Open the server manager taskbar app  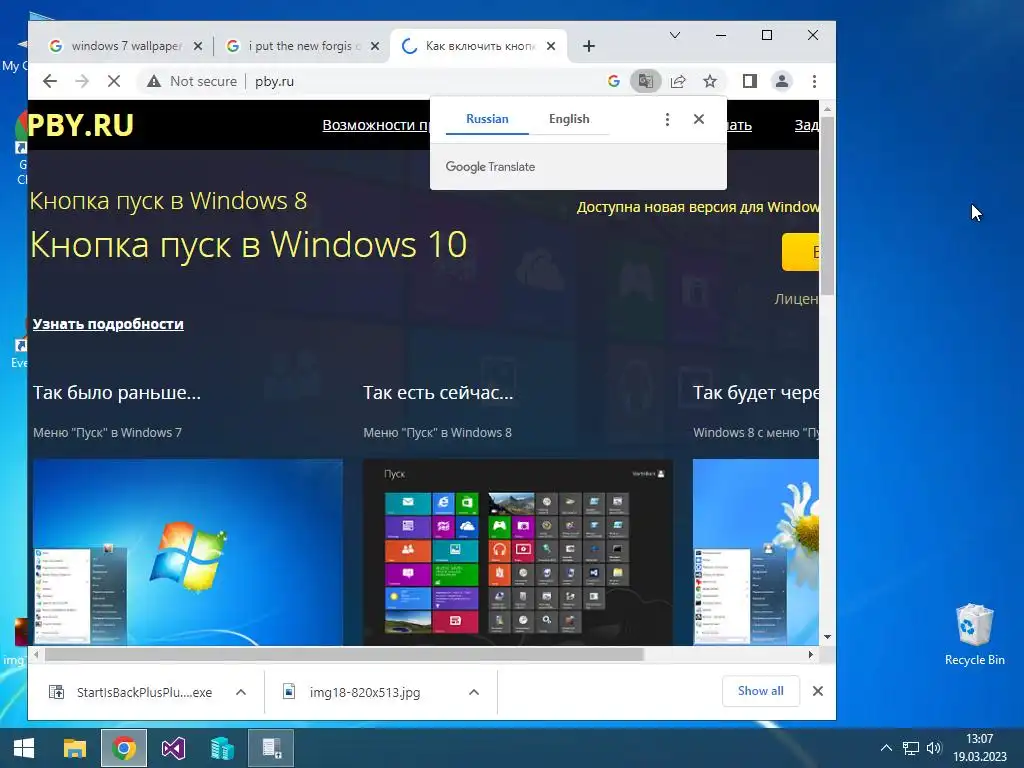coord(271,748)
